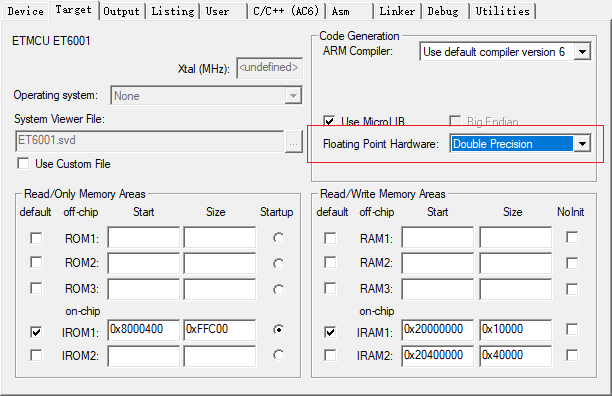612x396 pixels.
Task: Uncheck the IRAM1 default checkbox
Action: 330,332
